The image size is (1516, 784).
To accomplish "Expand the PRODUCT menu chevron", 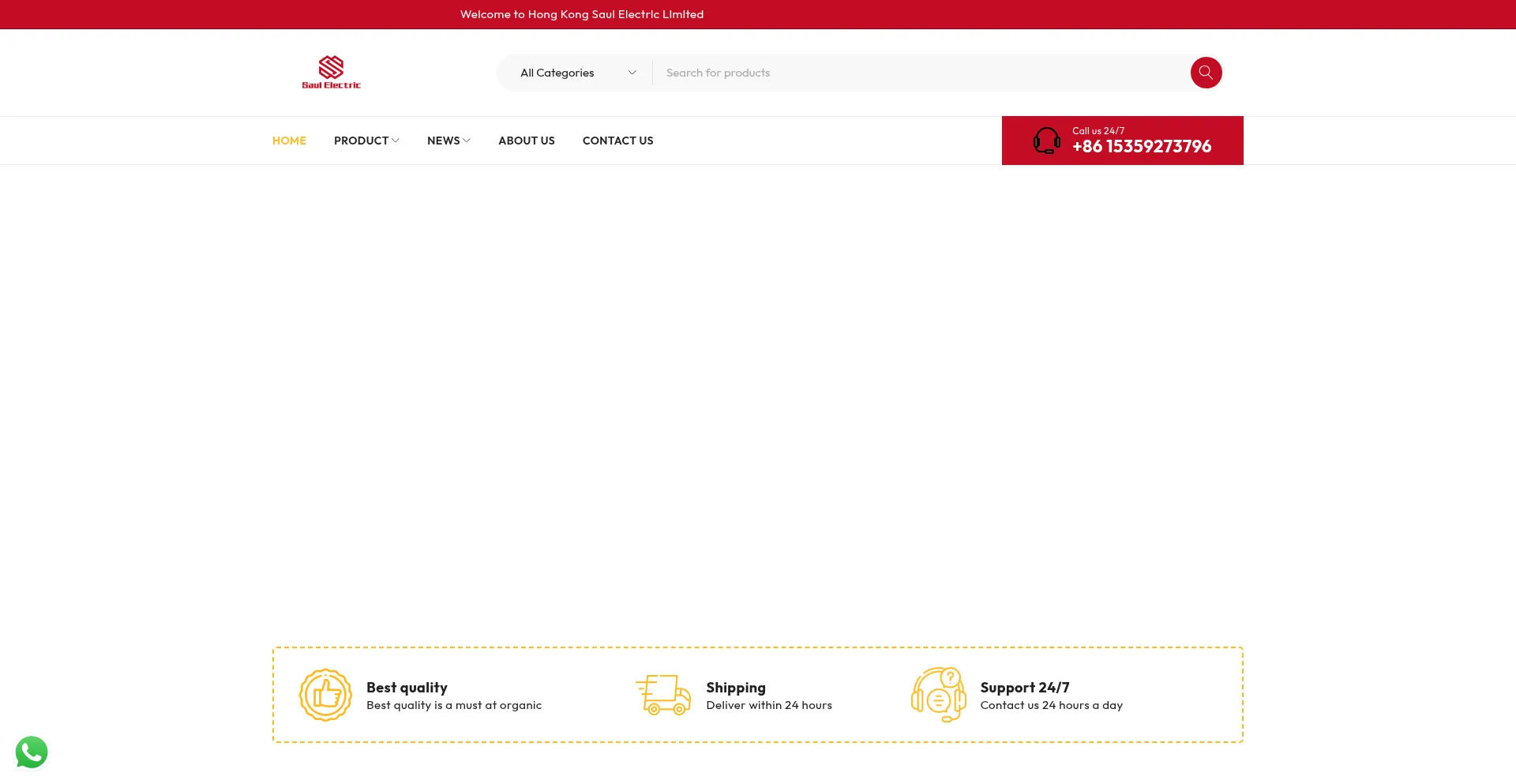I will tap(396, 141).
